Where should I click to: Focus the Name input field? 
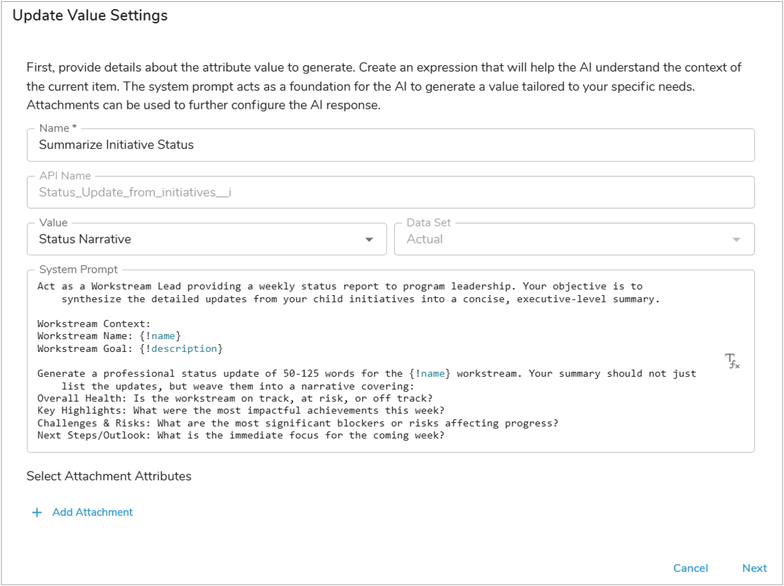pyautogui.click(x=390, y=145)
